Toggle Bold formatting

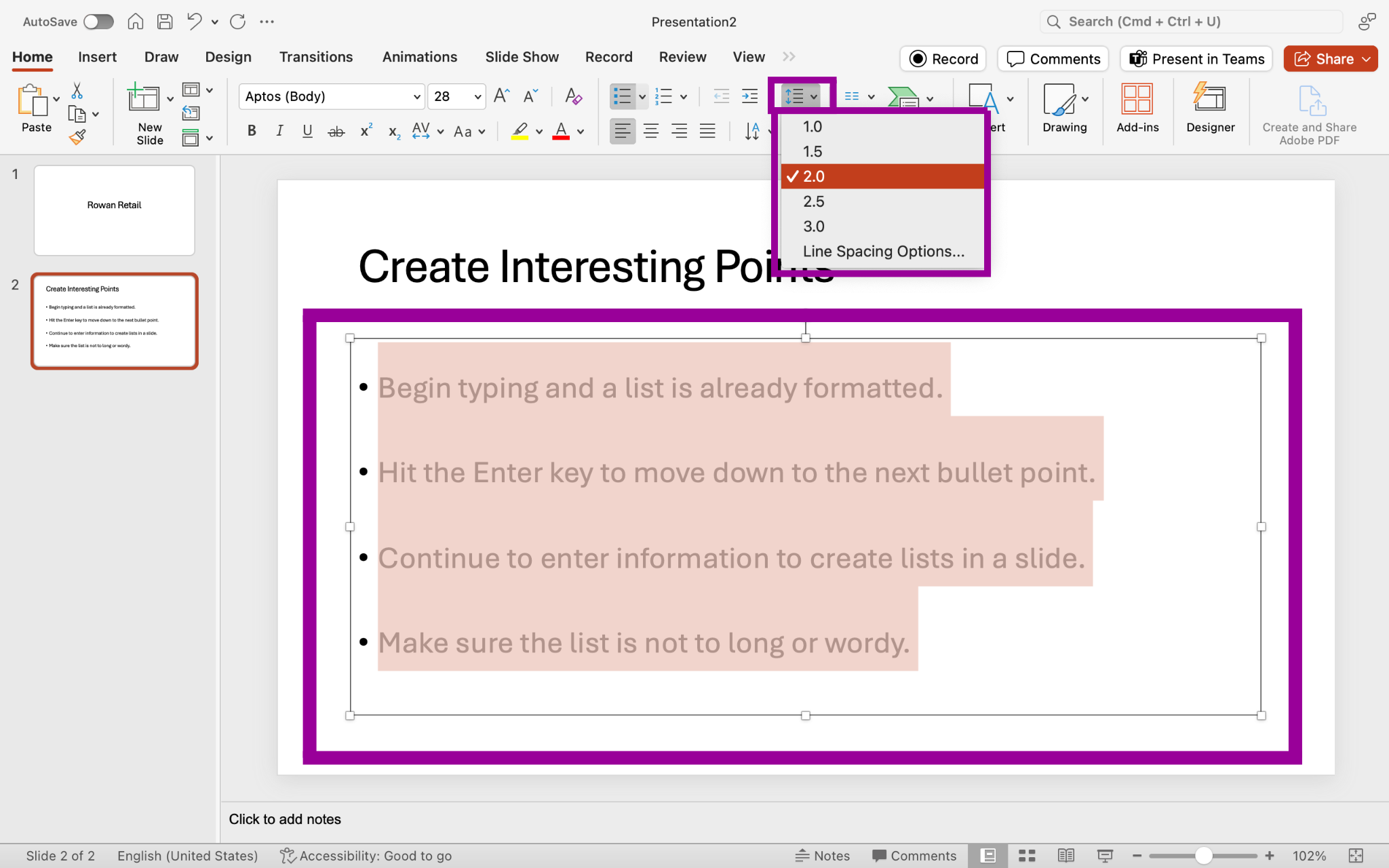click(252, 131)
